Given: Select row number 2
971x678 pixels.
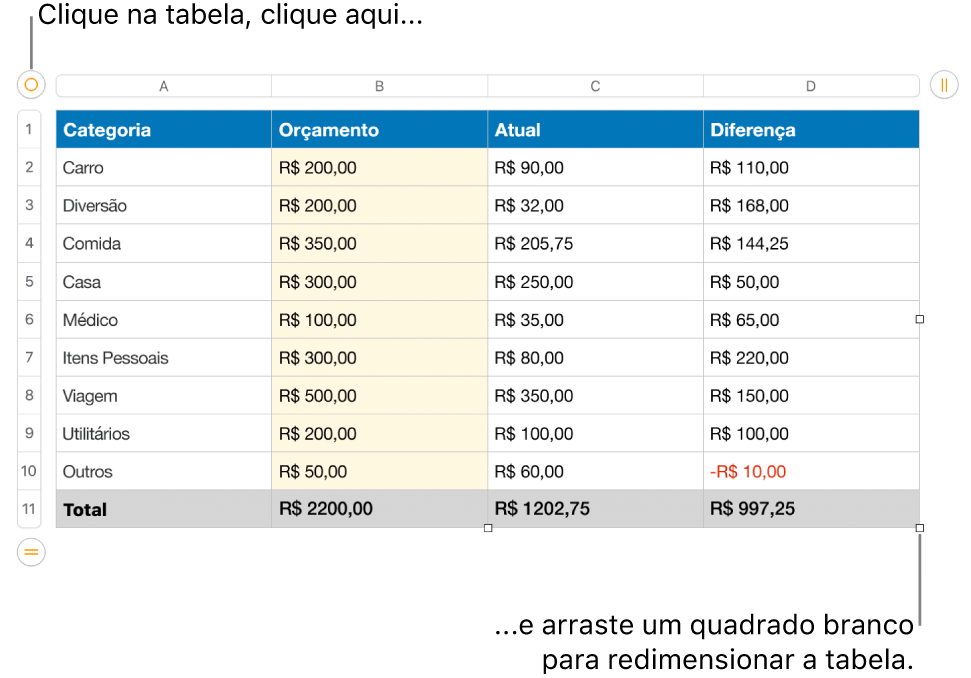Looking at the screenshot, I should 29,167.
